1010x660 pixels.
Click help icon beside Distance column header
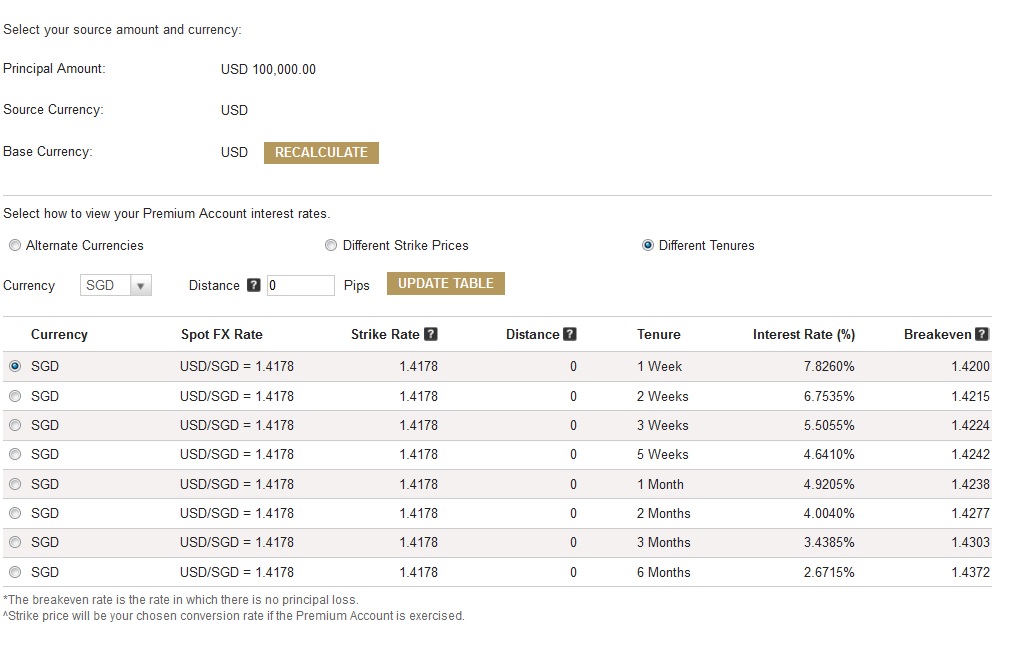pyautogui.click(x=570, y=334)
